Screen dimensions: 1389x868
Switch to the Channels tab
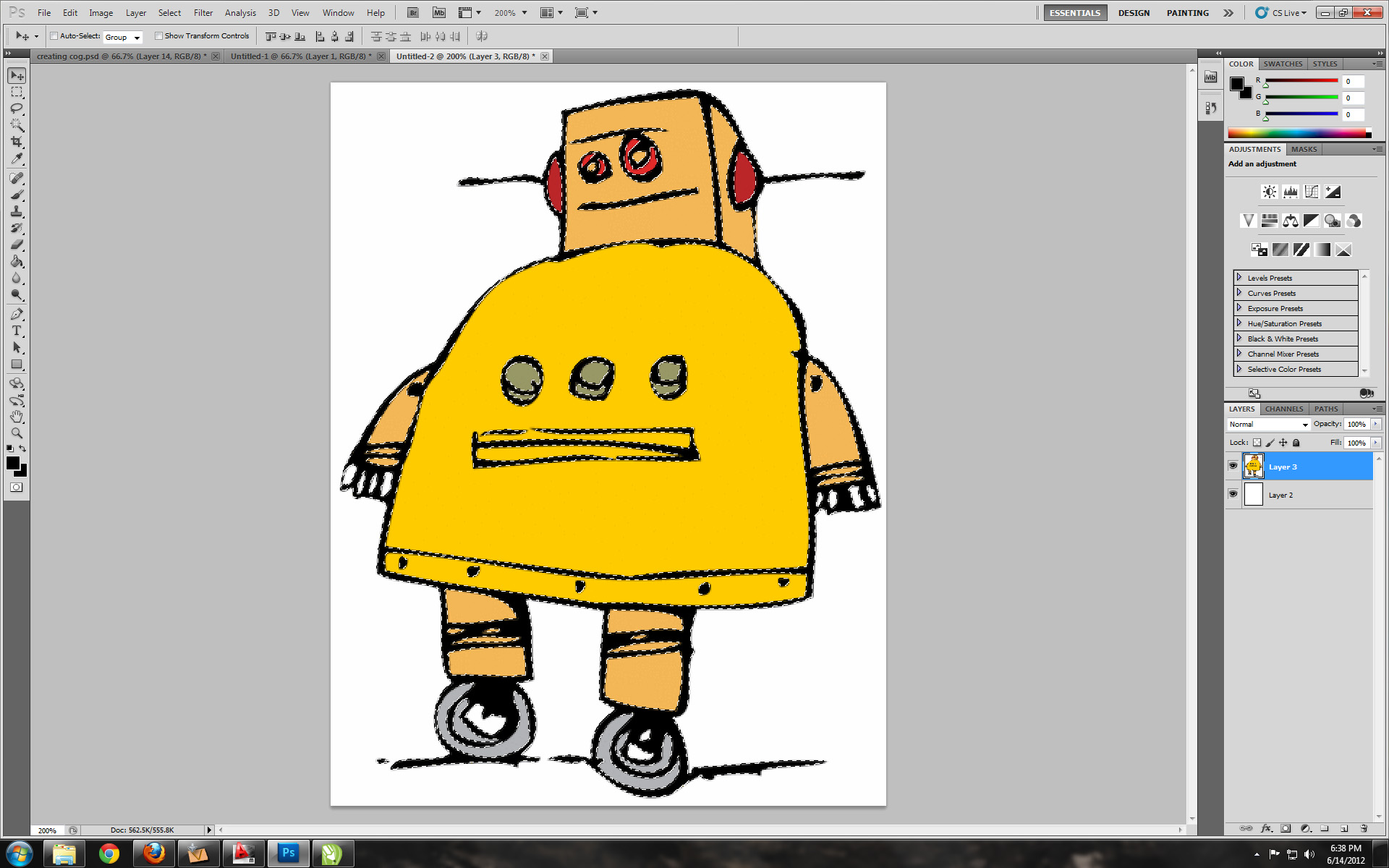[1284, 409]
